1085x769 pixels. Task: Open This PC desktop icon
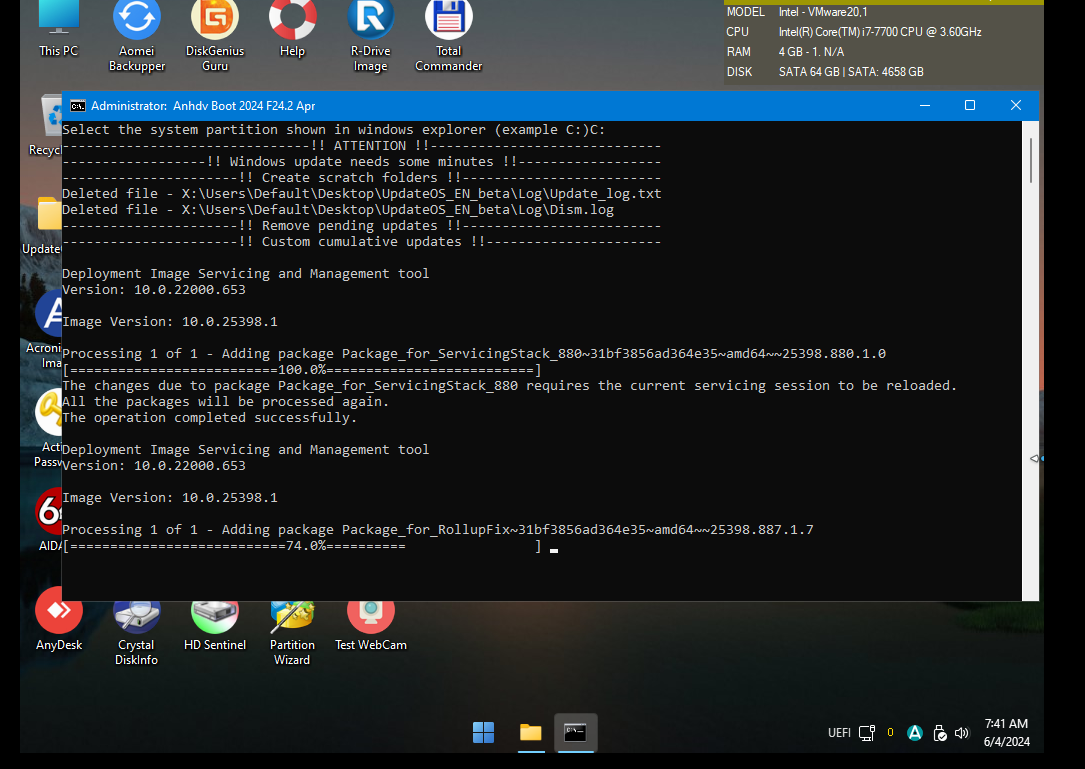point(59,28)
